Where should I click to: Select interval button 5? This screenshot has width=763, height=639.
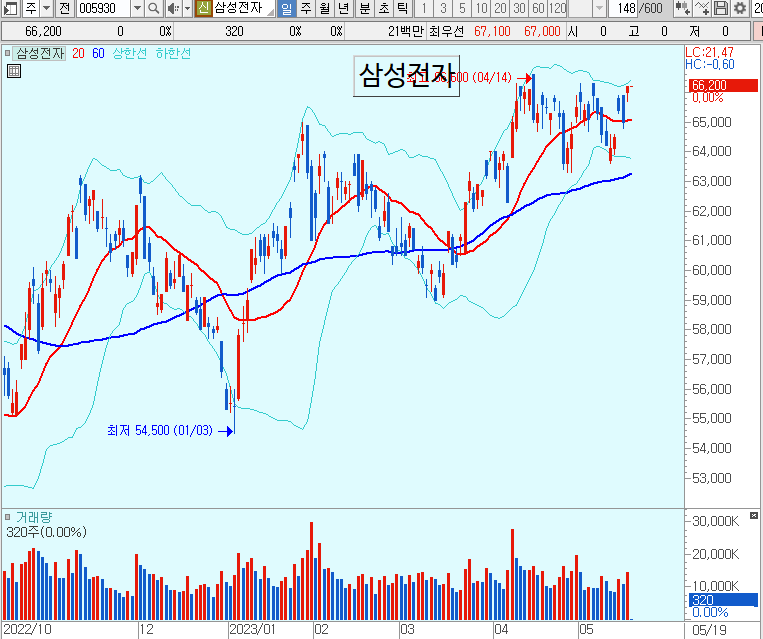pyautogui.click(x=462, y=8)
